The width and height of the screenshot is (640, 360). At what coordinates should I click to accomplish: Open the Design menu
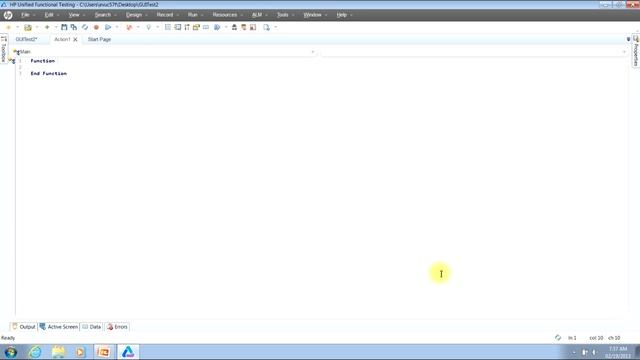coord(133,15)
